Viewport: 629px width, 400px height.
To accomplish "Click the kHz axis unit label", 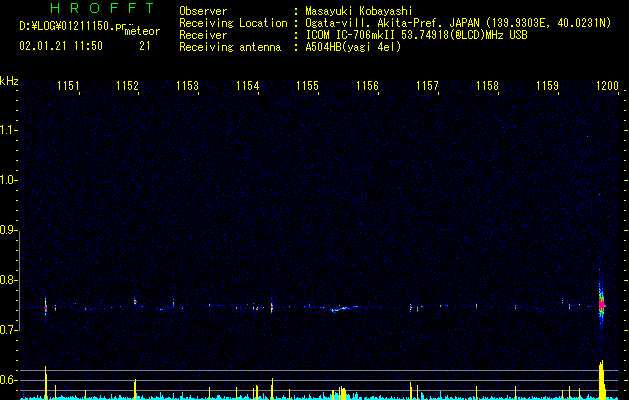I will (x=9, y=81).
